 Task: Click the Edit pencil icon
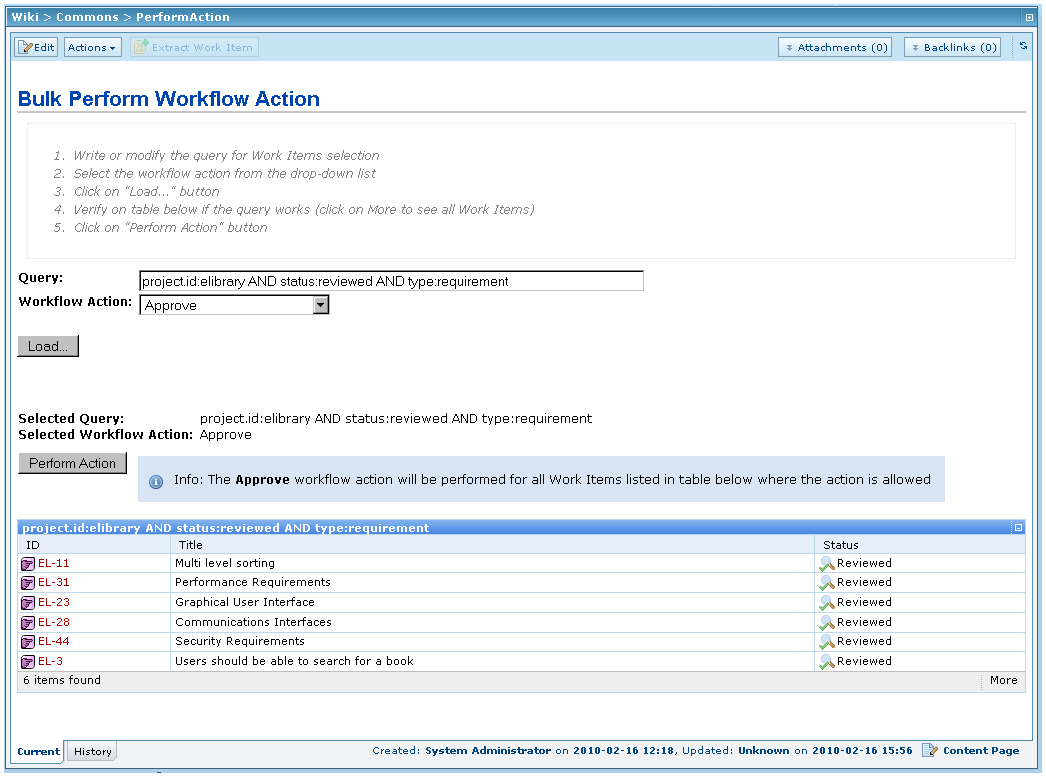click(24, 46)
